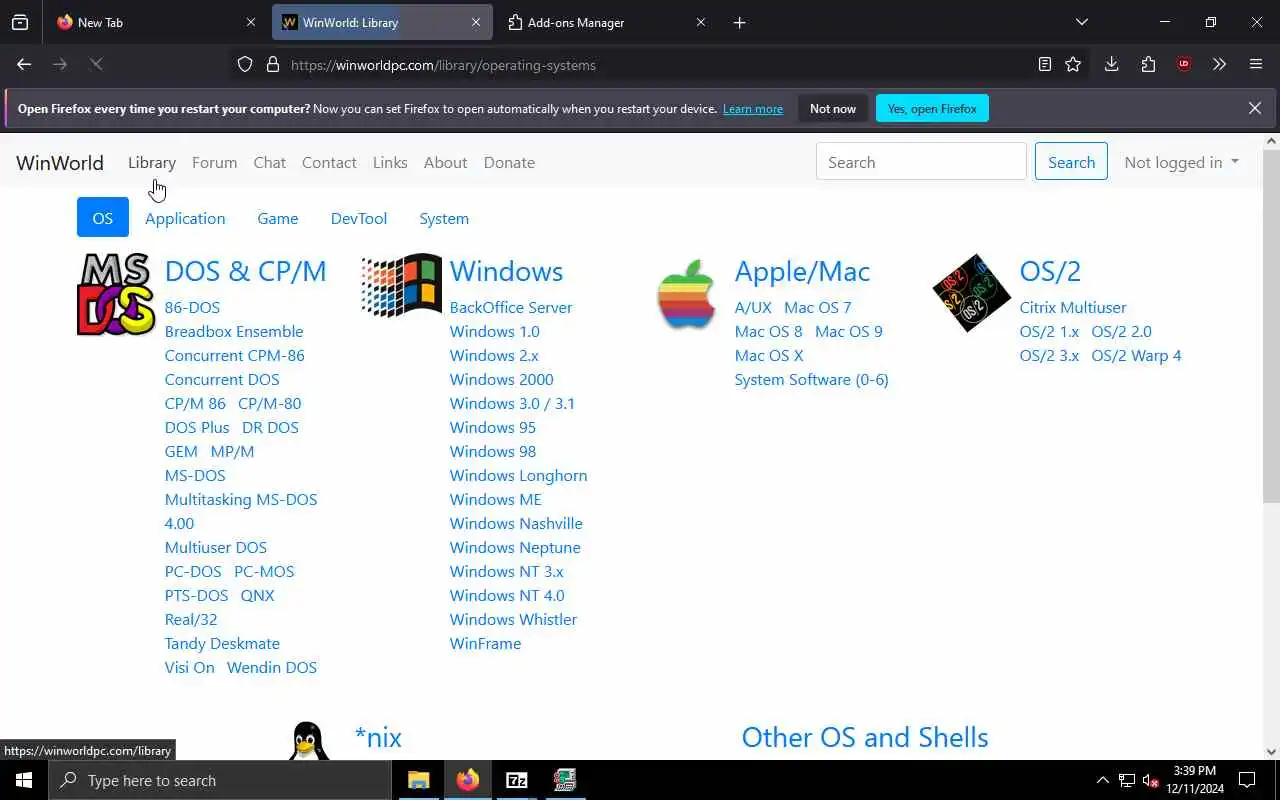The height and width of the screenshot is (800, 1280).
Task: Open the Windows Start menu
Action: tap(24, 780)
